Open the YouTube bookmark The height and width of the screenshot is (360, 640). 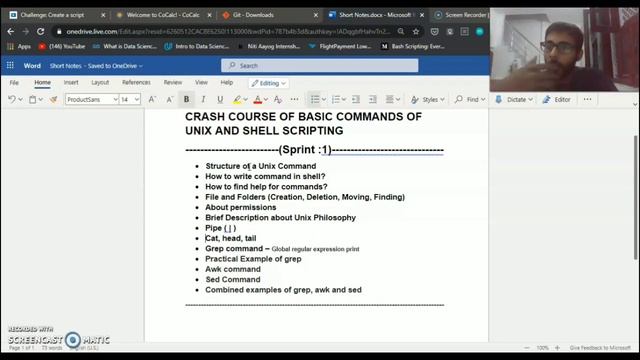(x=62, y=47)
